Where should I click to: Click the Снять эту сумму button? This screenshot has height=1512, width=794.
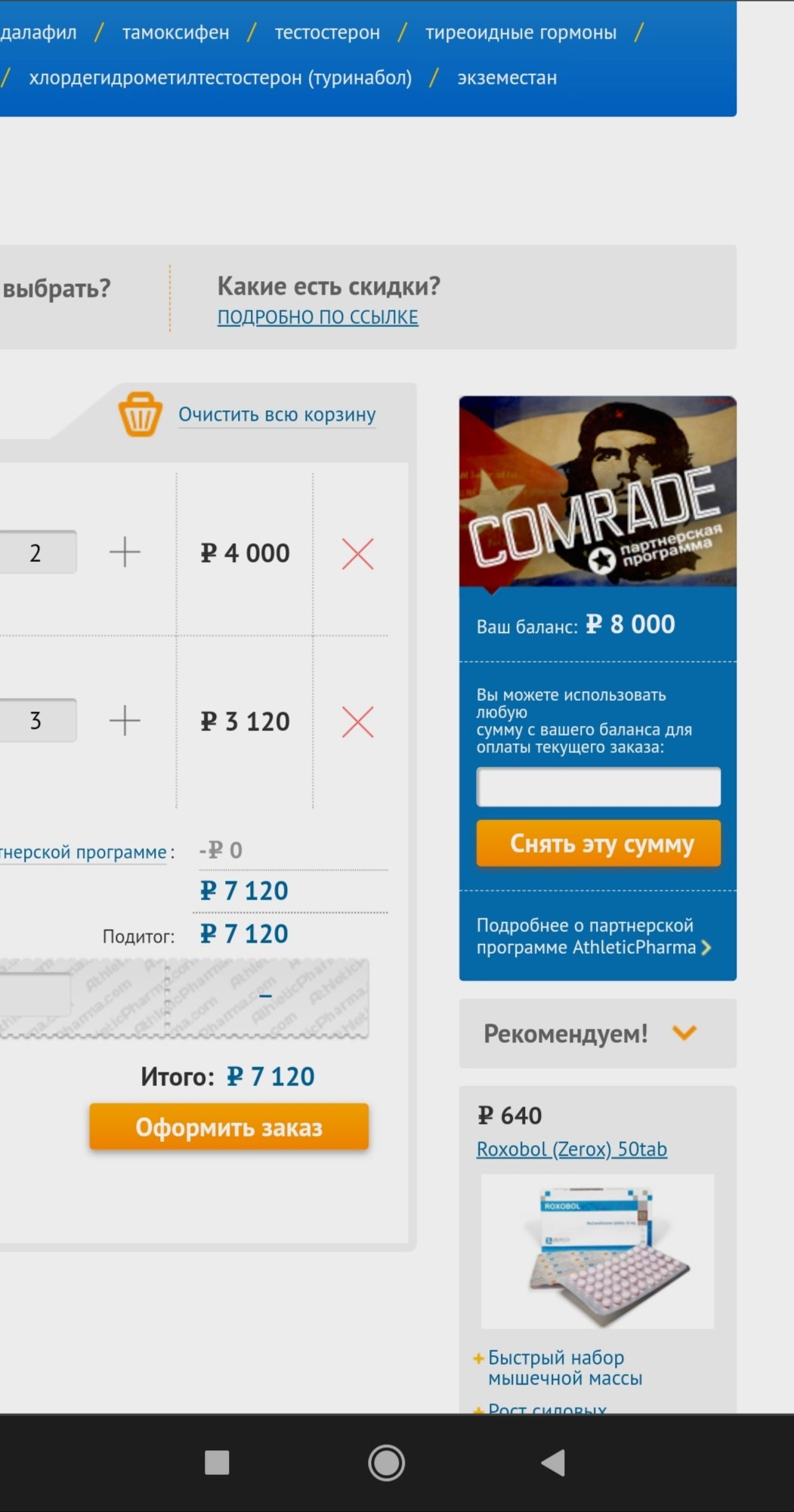coord(598,843)
